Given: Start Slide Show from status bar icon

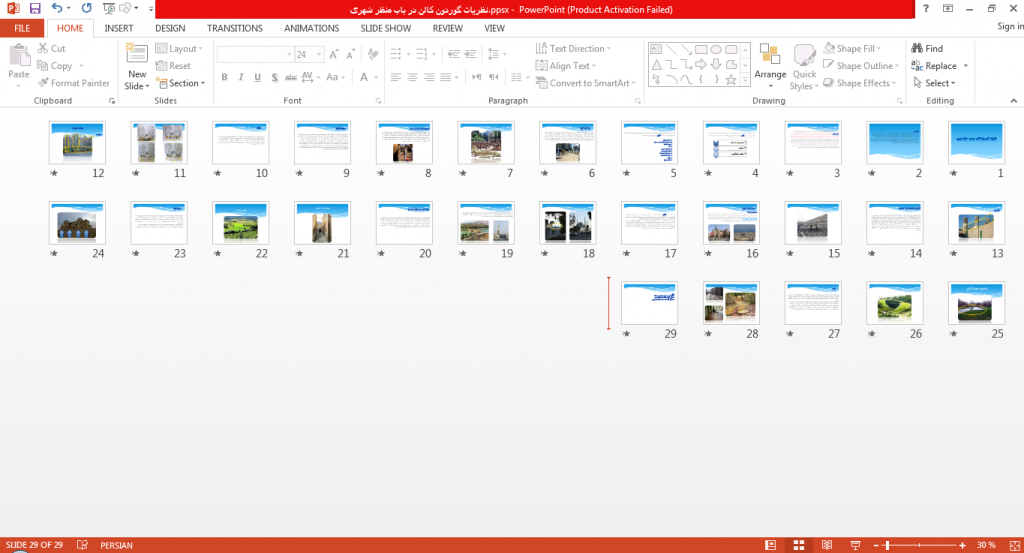Looking at the screenshot, I should (855, 545).
